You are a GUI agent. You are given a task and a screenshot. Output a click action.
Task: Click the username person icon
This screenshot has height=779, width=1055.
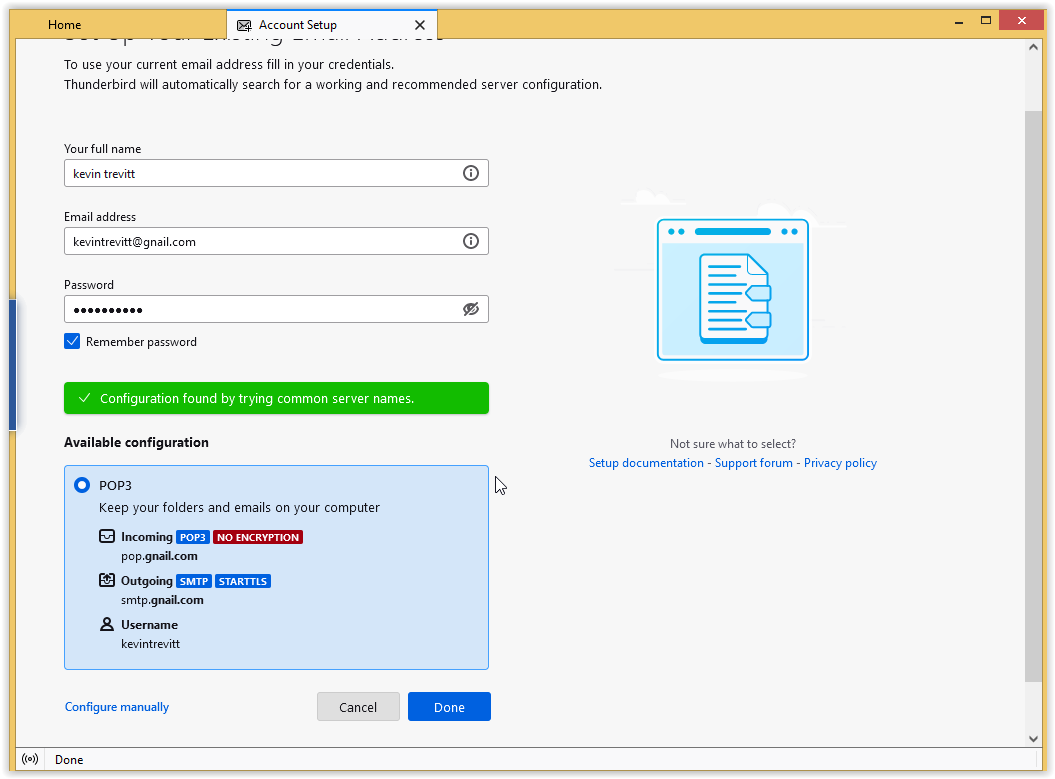point(107,624)
